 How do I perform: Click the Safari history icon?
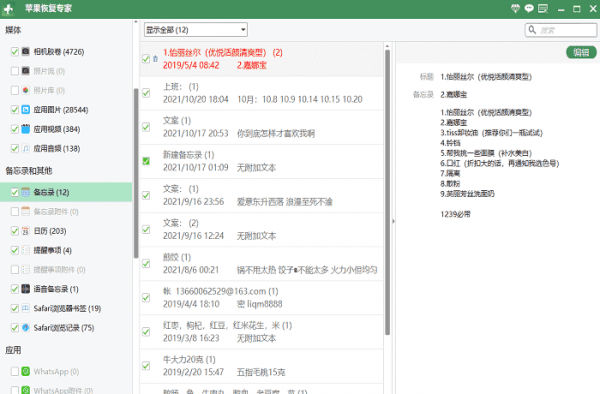25,327
